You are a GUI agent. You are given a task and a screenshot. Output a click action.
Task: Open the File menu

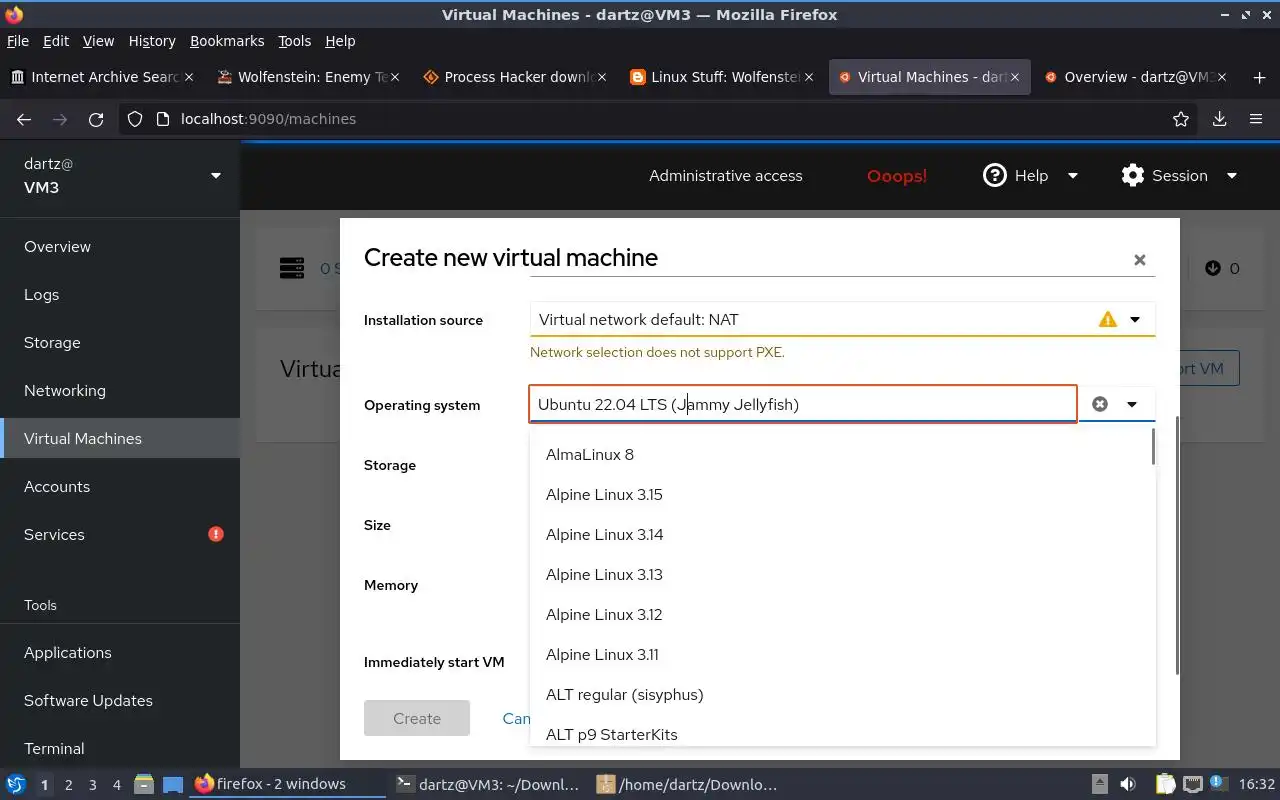[x=18, y=41]
